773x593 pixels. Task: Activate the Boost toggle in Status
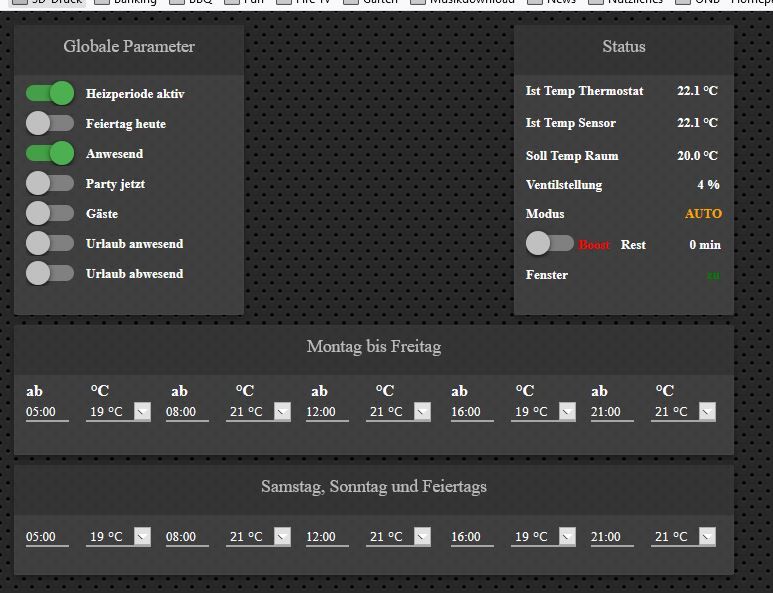coord(550,244)
